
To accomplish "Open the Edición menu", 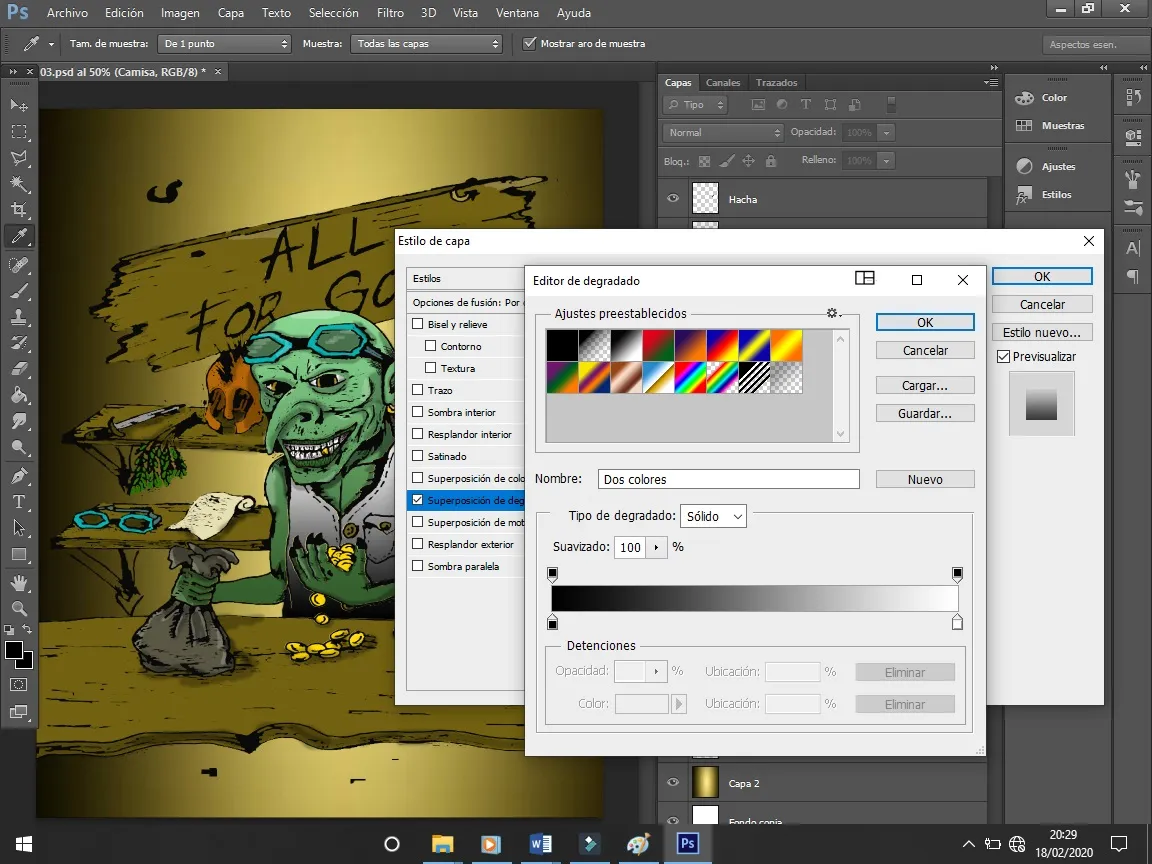I will 124,13.
